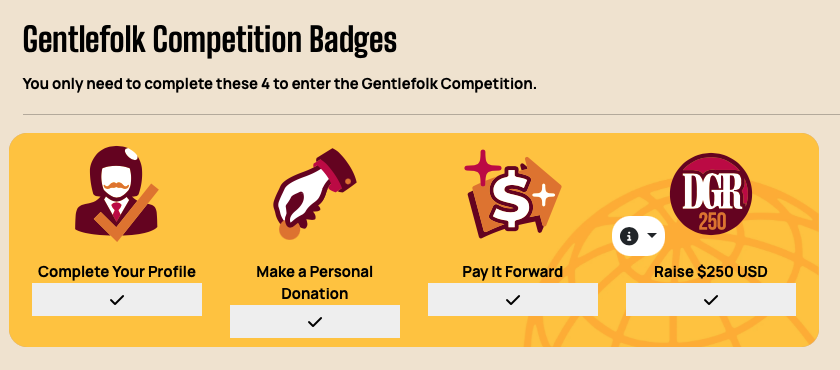
Task: Click the Pay It Forward label text
Action: pos(513,271)
